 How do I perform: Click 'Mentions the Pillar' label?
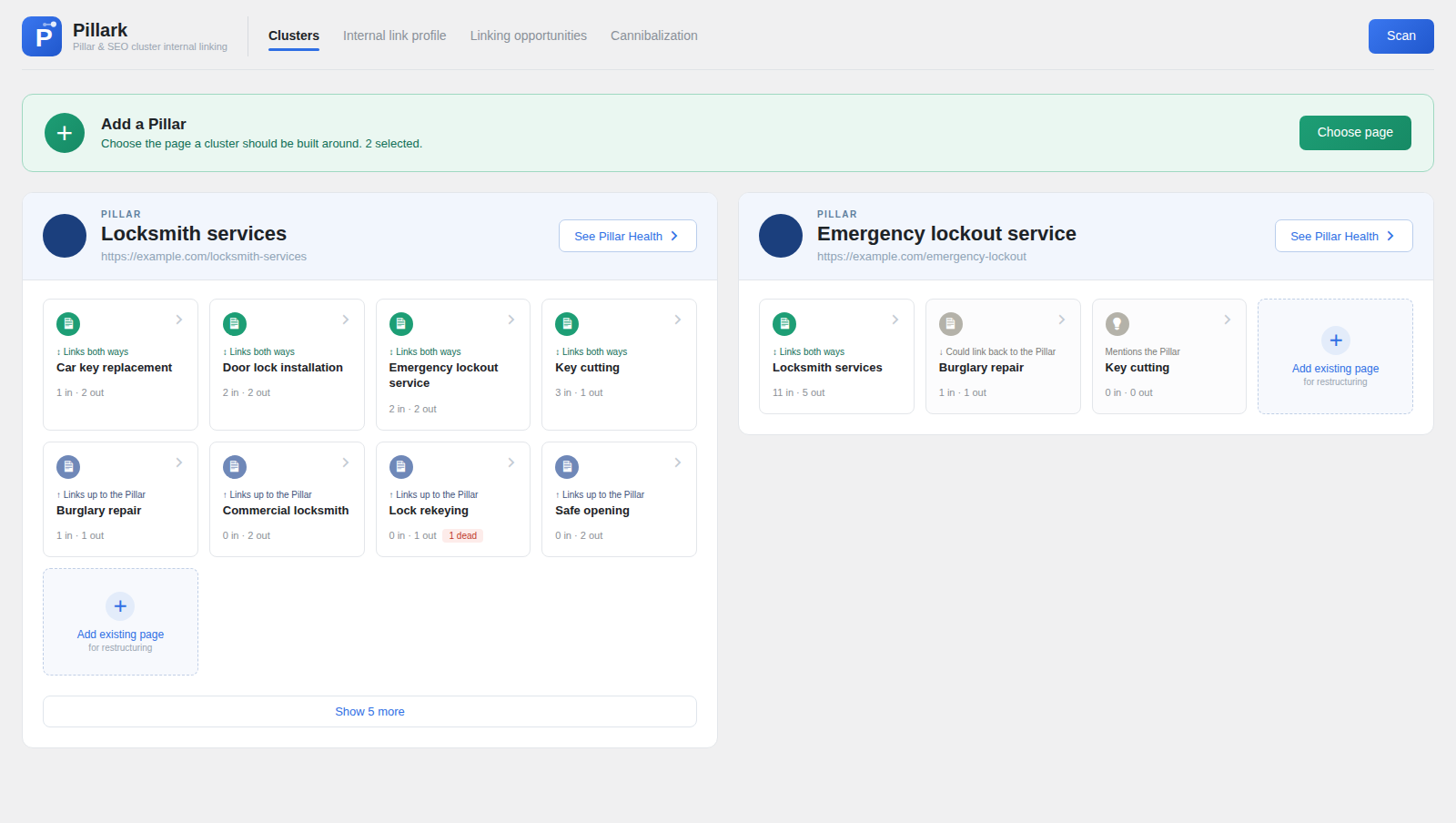coord(1143,351)
